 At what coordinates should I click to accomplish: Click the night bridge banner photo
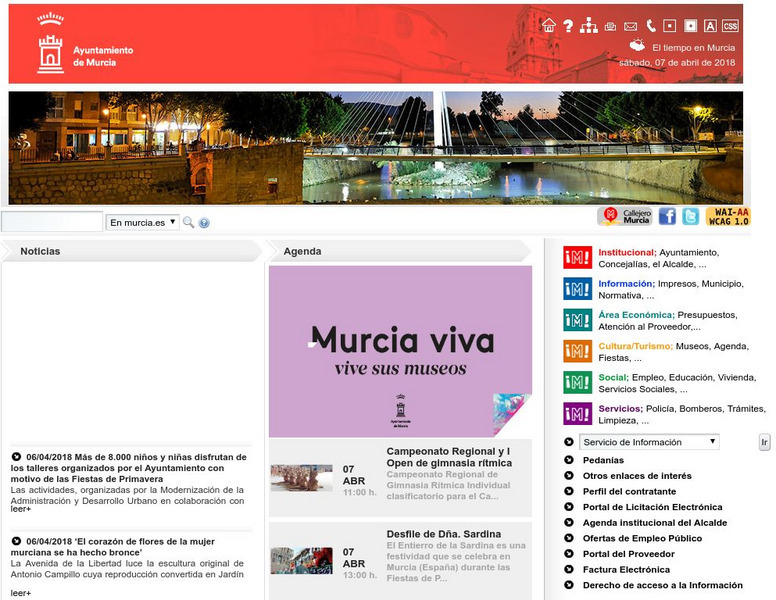pos(375,148)
